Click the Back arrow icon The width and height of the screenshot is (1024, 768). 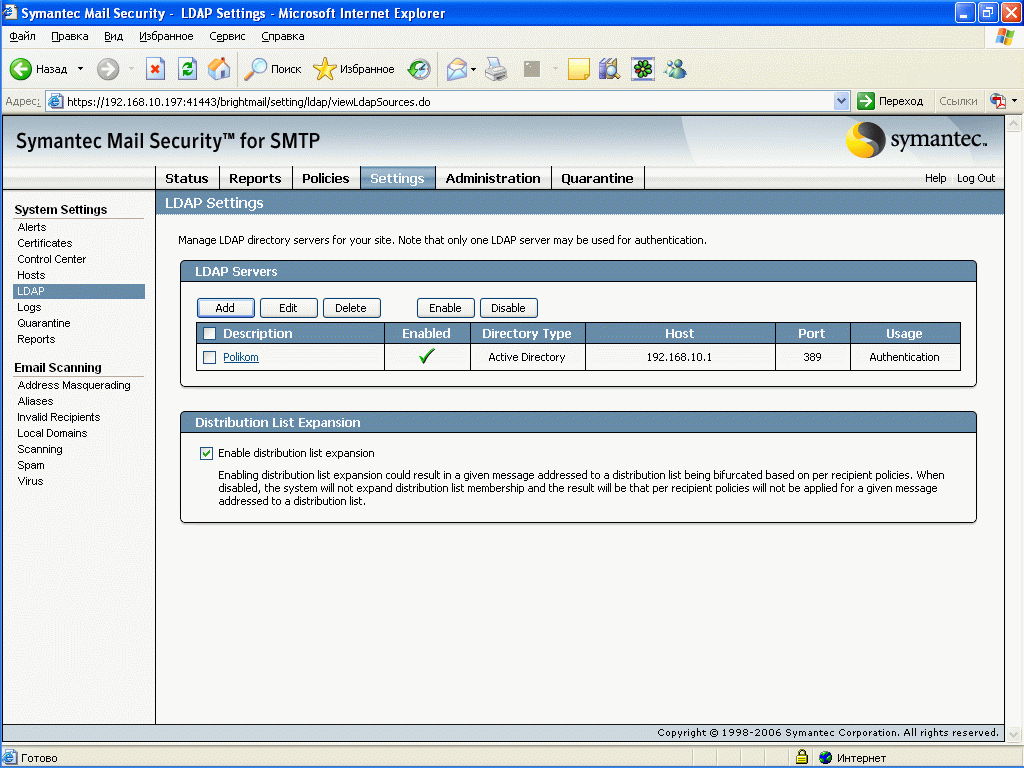tap(21, 69)
